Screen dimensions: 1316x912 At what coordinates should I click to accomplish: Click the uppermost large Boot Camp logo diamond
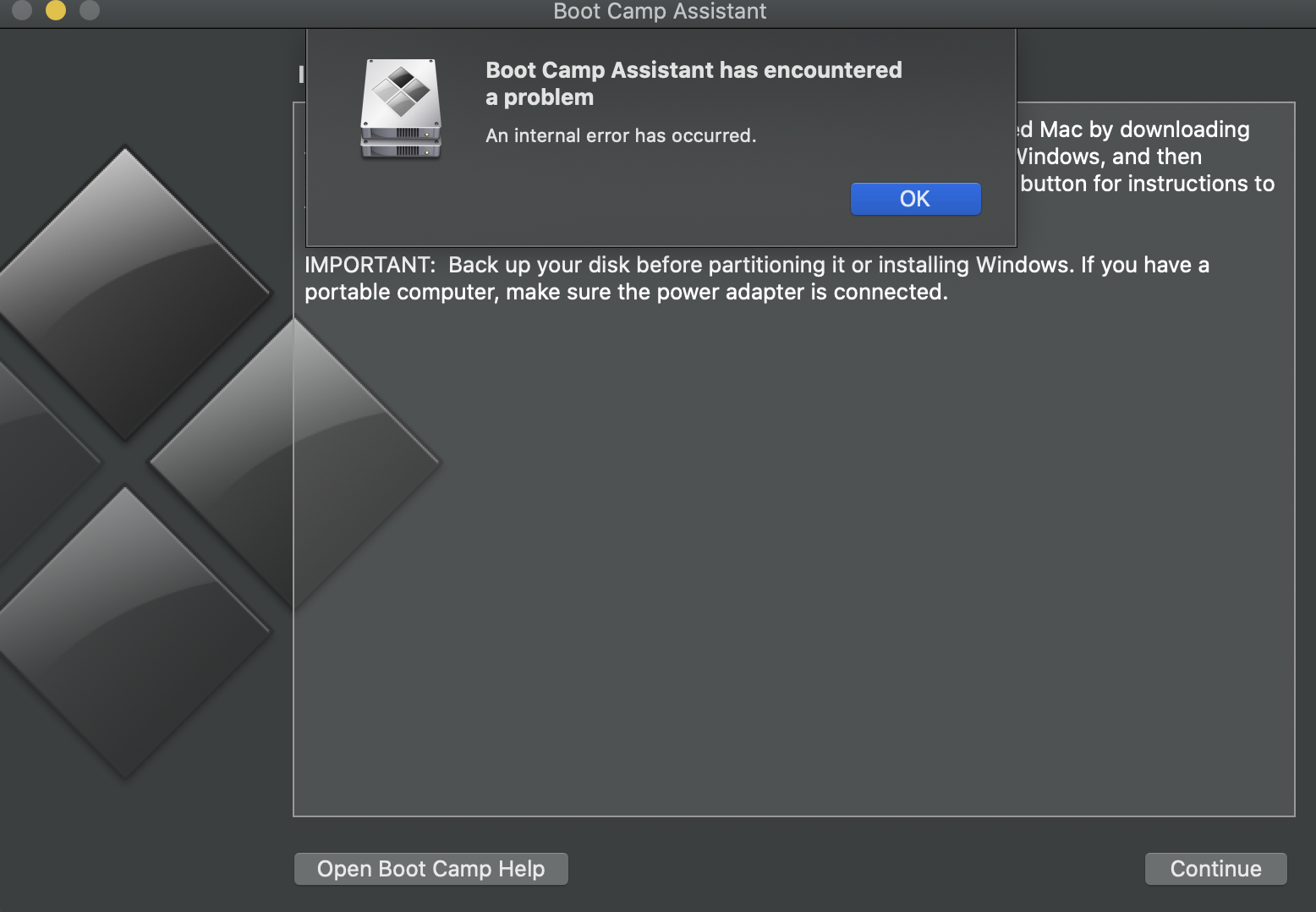click(125, 294)
